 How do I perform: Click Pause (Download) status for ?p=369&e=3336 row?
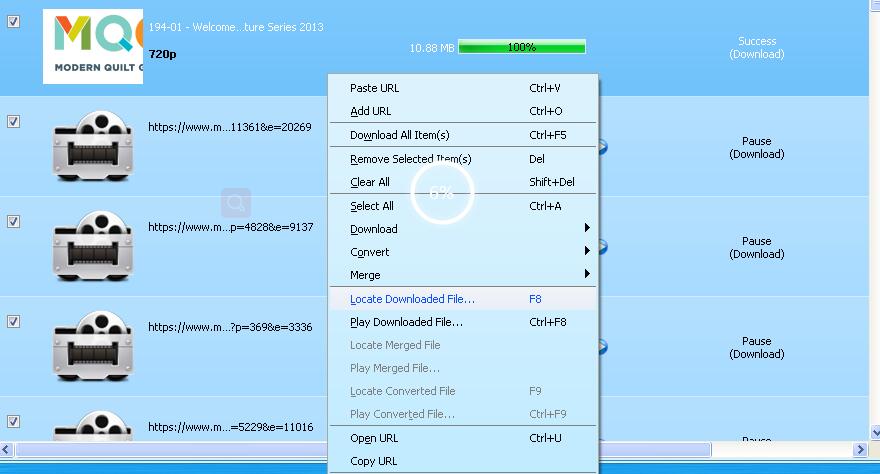(757, 347)
